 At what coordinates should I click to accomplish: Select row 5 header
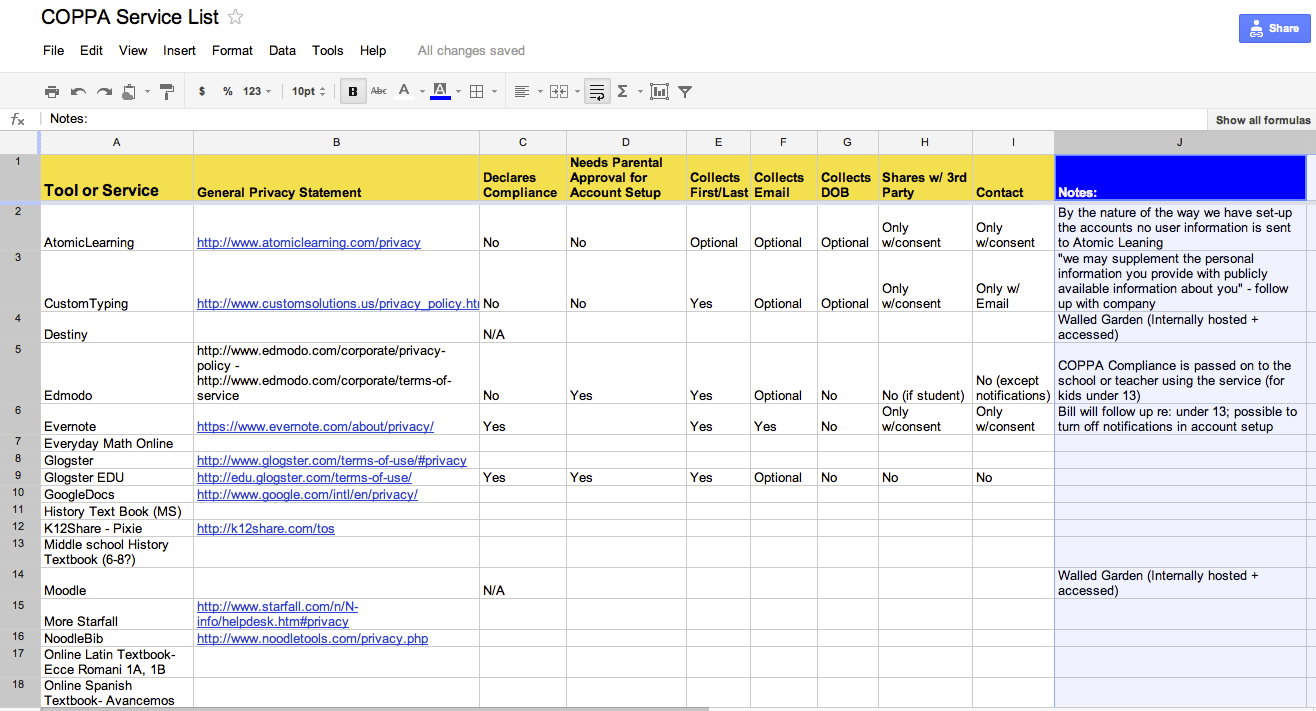[x=19, y=373]
